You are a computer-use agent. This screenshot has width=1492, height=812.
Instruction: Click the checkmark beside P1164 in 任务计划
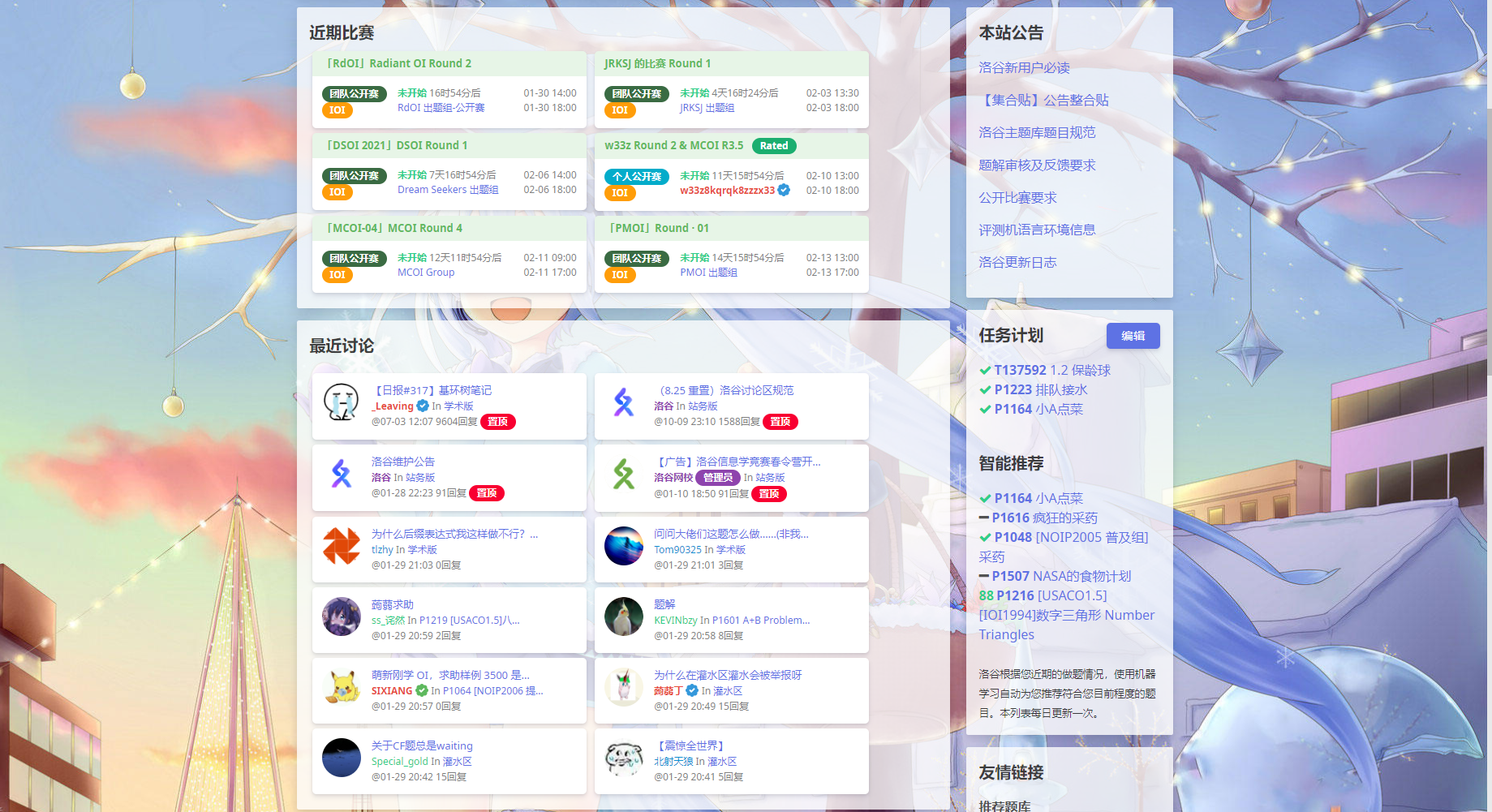[985, 410]
